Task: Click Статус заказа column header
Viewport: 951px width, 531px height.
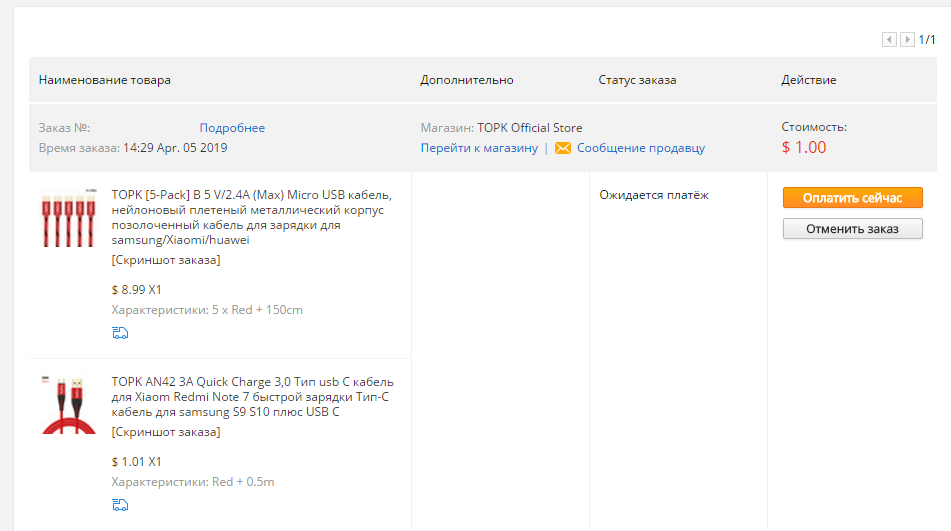Action: pos(637,80)
